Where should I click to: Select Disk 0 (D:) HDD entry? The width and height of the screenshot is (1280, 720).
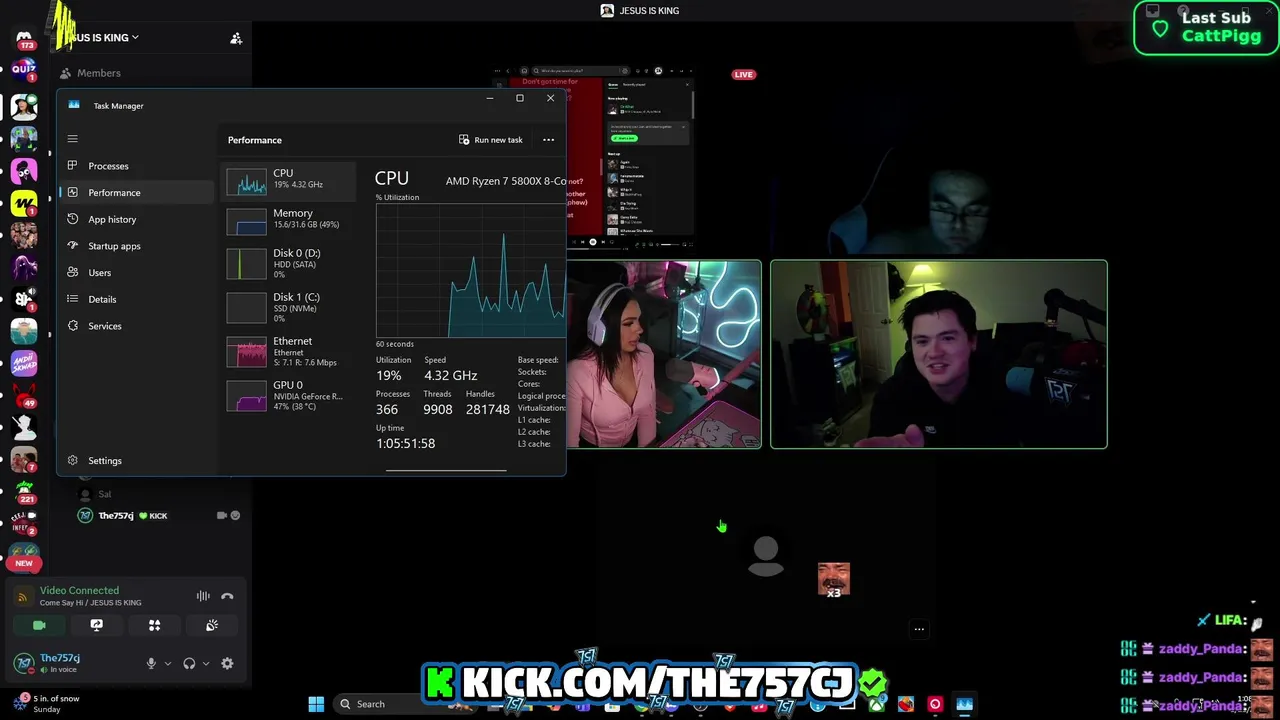(x=289, y=263)
